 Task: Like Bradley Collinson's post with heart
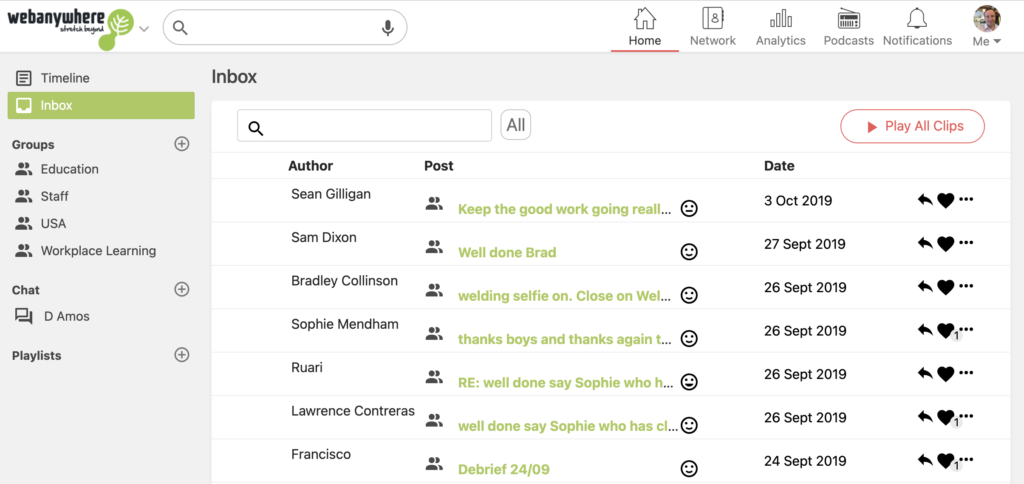tap(945, 287)
